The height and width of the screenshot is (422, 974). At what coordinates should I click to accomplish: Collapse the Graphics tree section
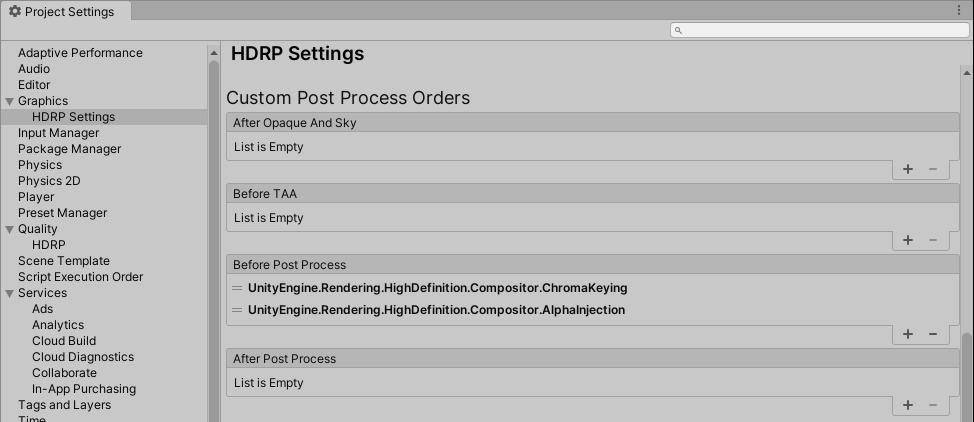coord(10,101)
